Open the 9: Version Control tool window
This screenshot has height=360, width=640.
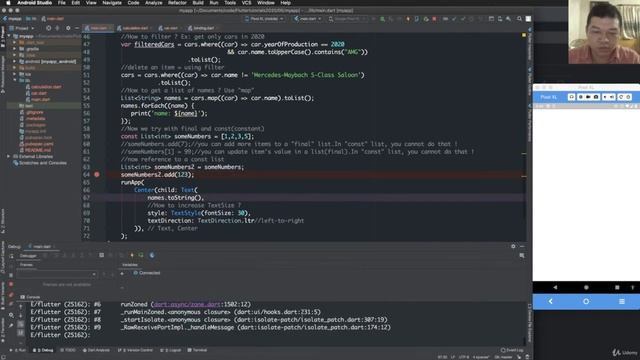click(136, 350)
